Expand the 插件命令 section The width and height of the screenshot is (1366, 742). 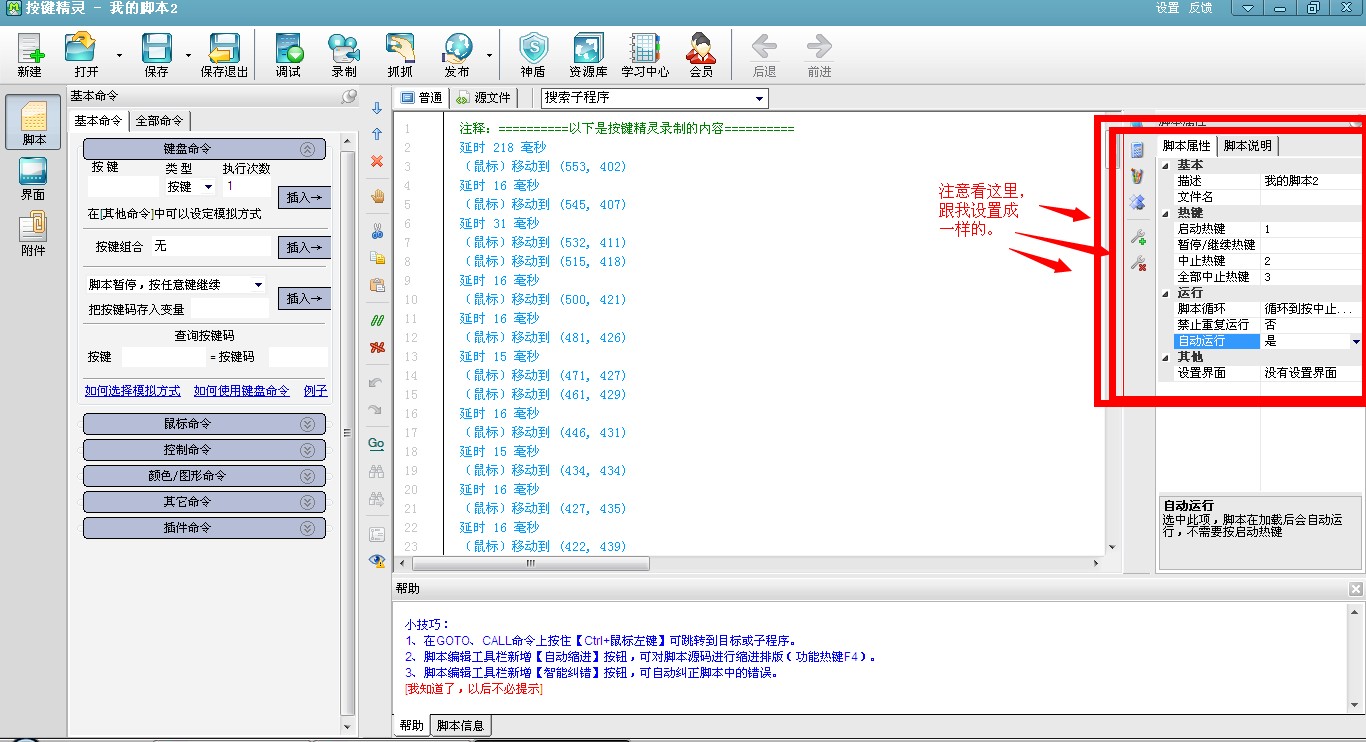pyautogui.click(x=307, y=528)
